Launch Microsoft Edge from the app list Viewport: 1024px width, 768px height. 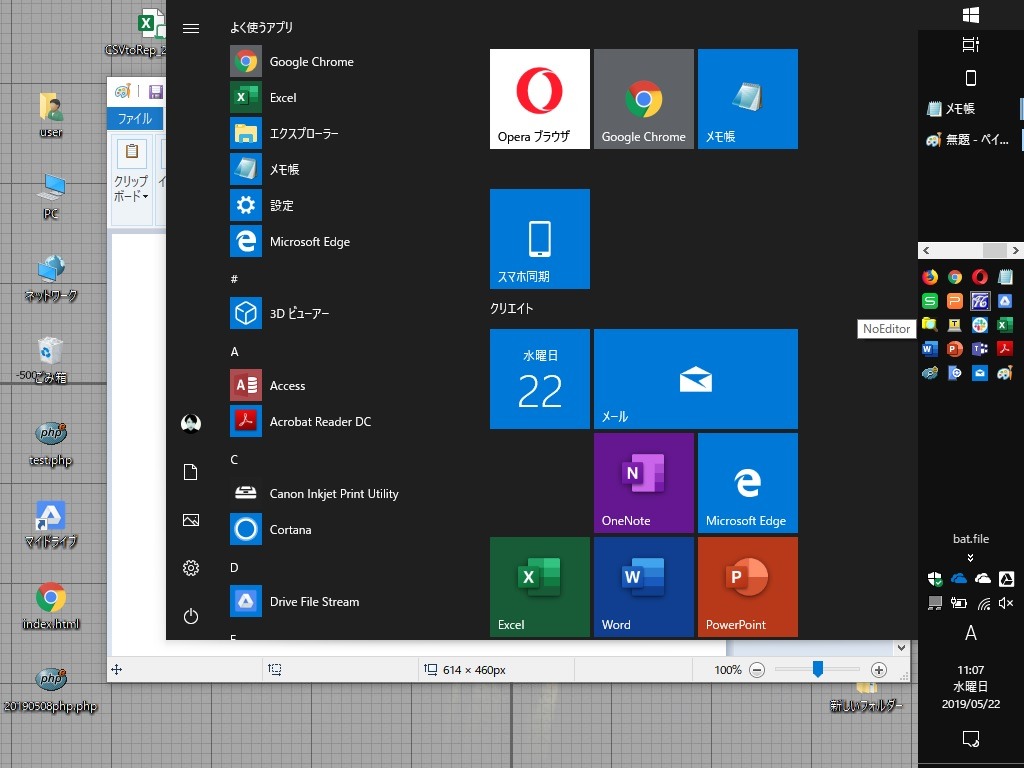[290, 242]
